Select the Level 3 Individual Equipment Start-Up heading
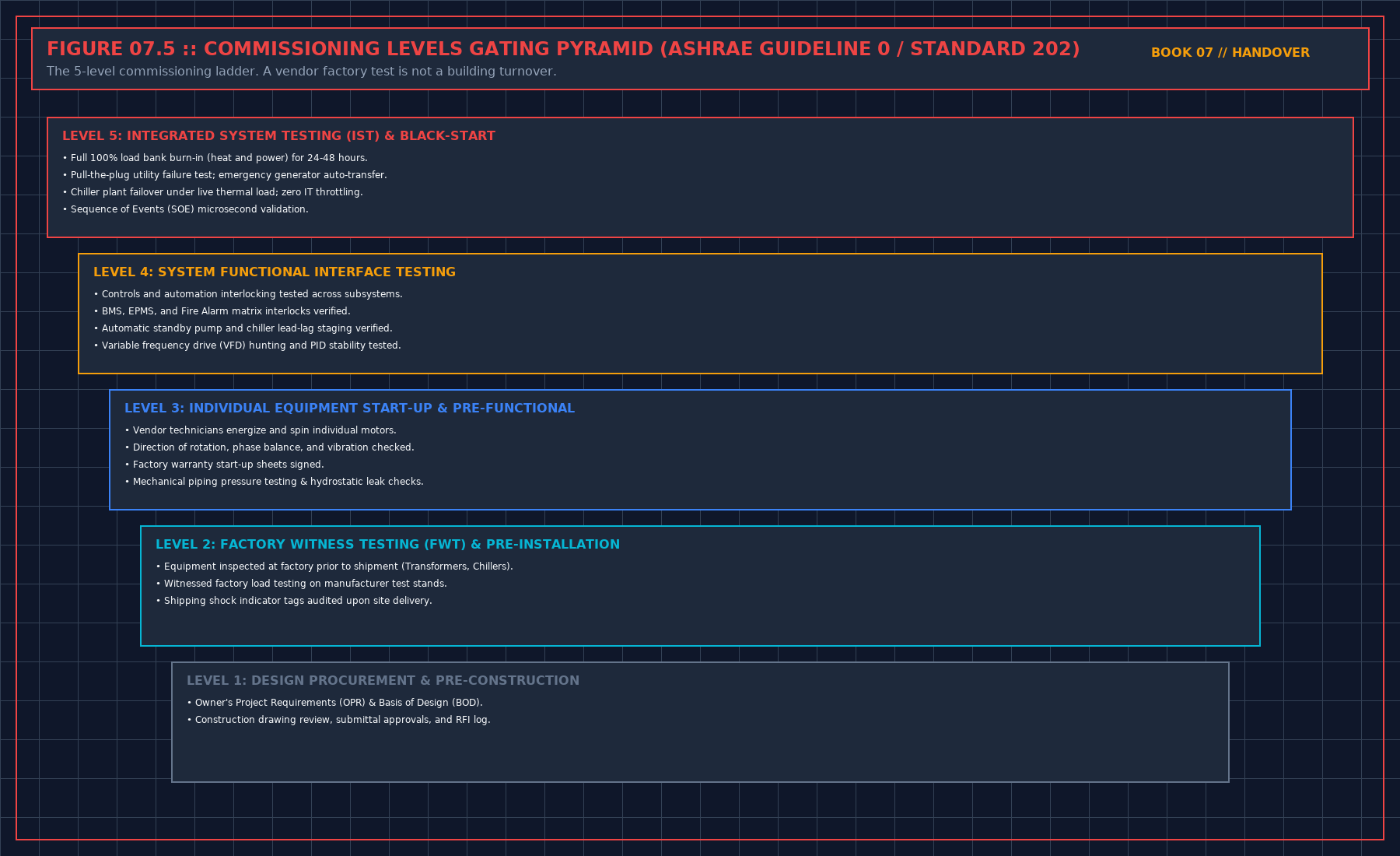Viewport: 1400px width, 856px height. (x=349, y=409)
